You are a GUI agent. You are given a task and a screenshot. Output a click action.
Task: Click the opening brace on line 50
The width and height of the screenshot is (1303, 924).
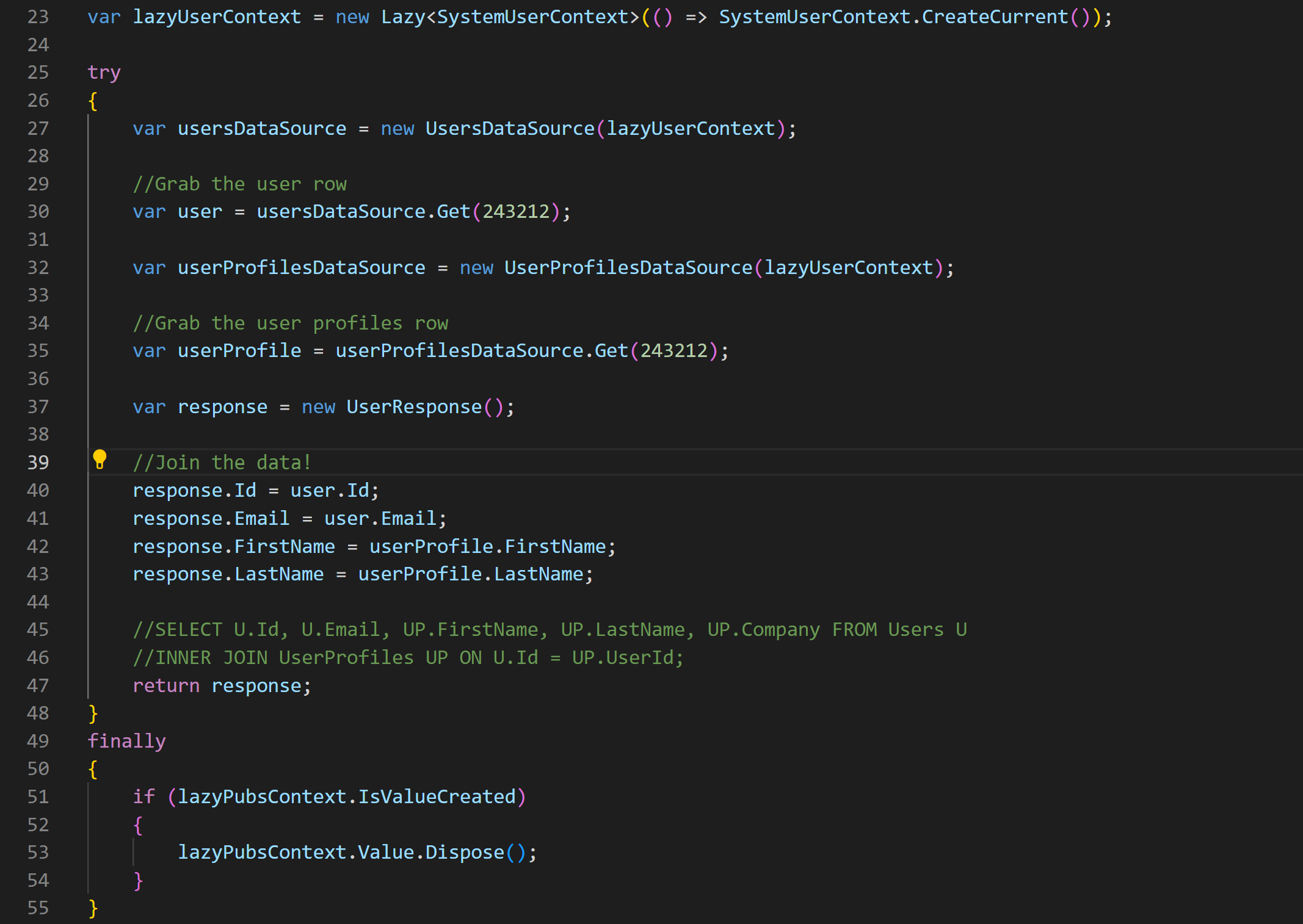pos(93,770)
